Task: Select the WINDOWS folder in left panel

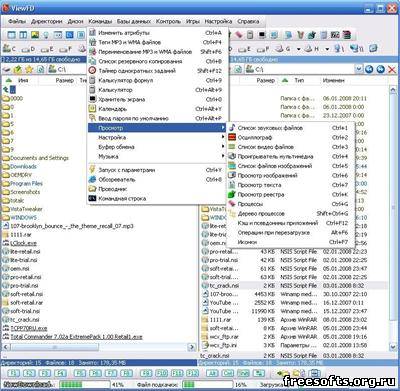Action: point(23,218)
